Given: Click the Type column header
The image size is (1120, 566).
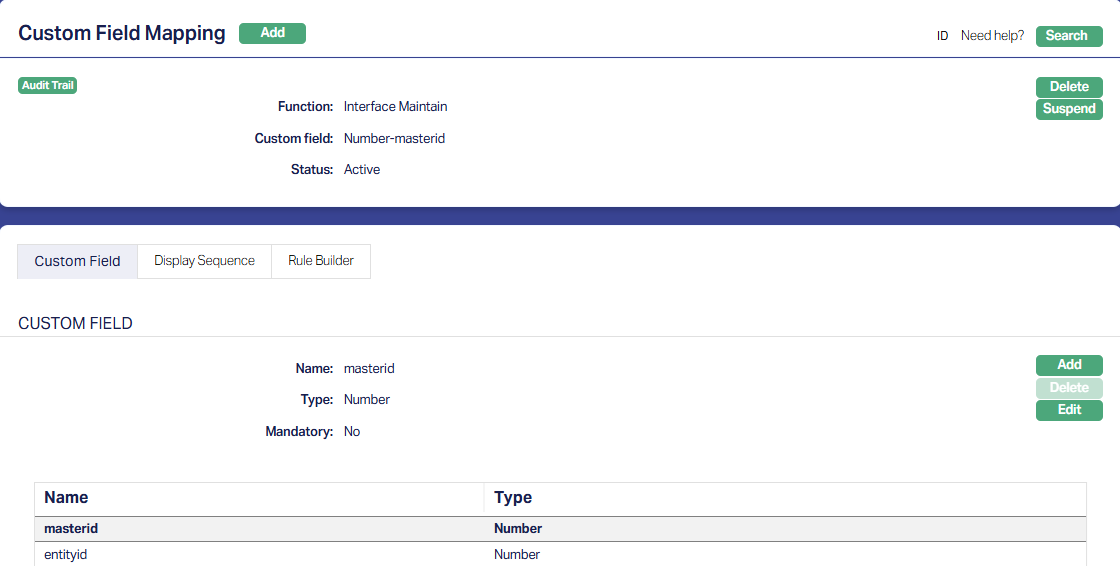Looking at the screenshot, I should coord(513,498).
